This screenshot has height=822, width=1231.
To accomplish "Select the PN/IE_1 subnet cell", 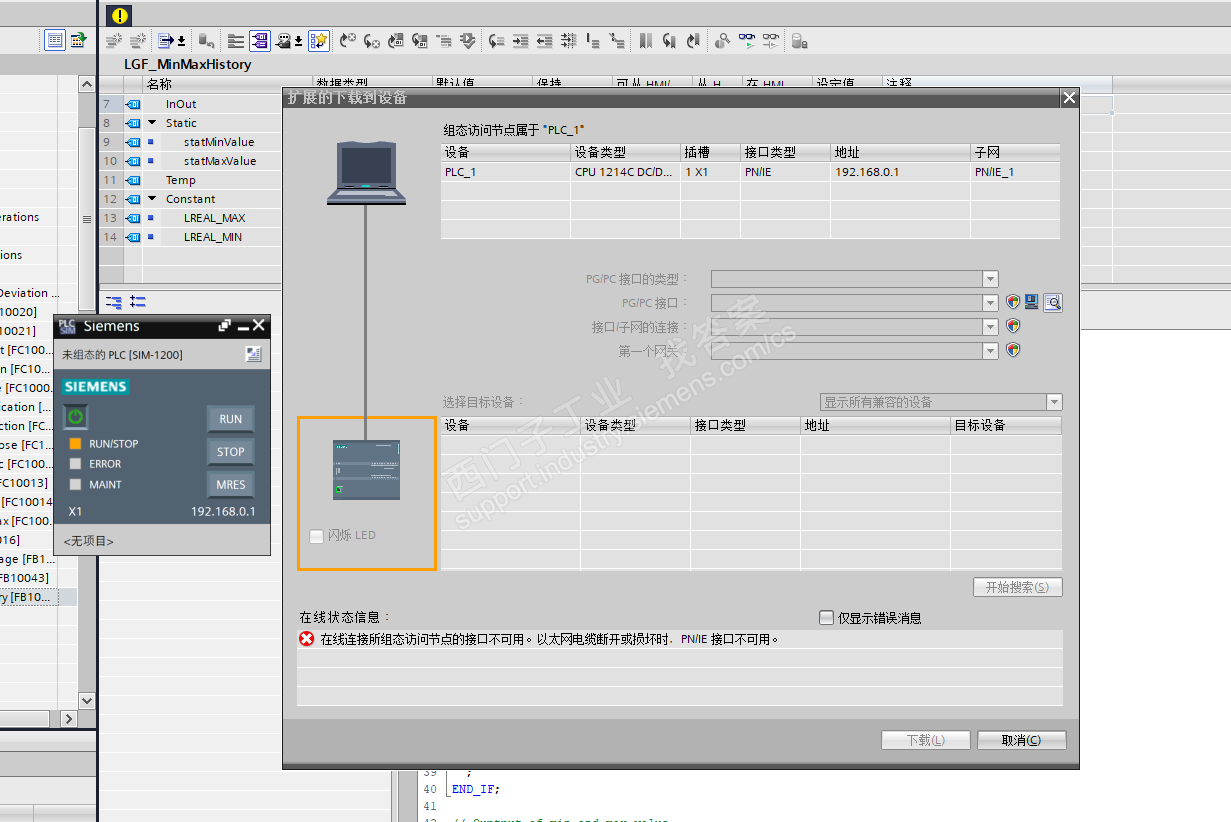I will click(1015, 172).
